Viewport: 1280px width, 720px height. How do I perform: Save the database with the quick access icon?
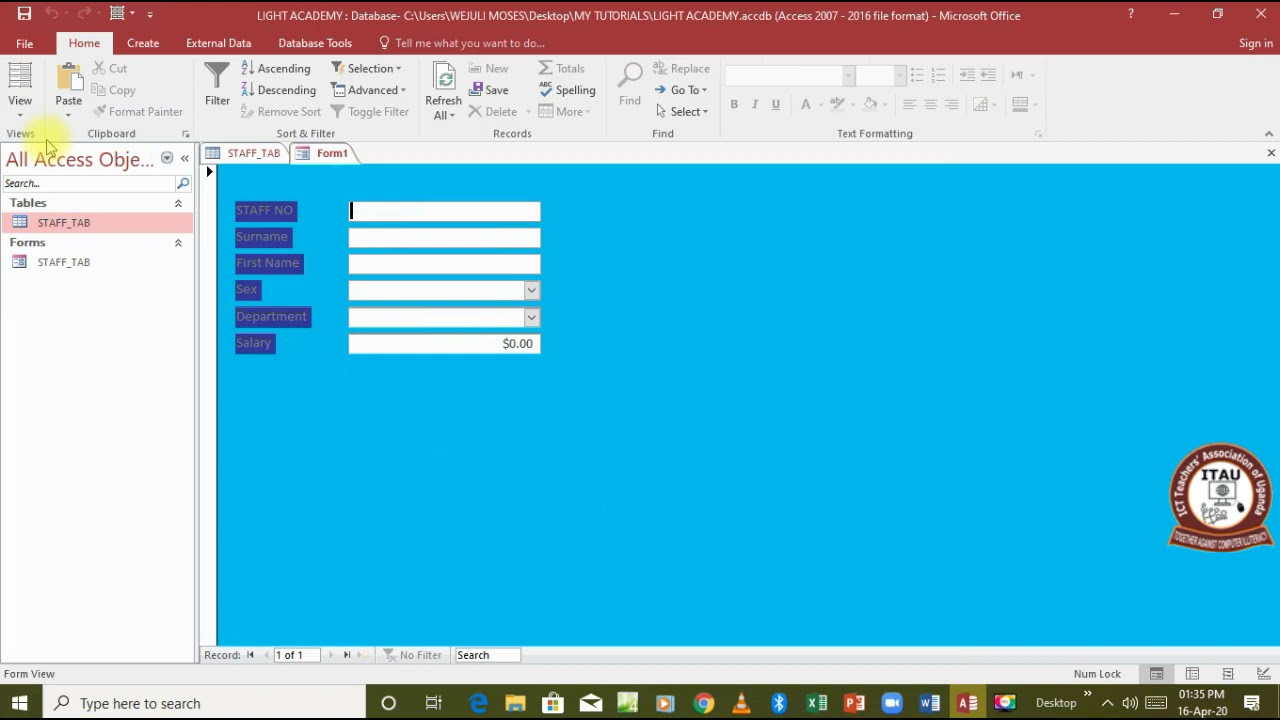[24, 14]
